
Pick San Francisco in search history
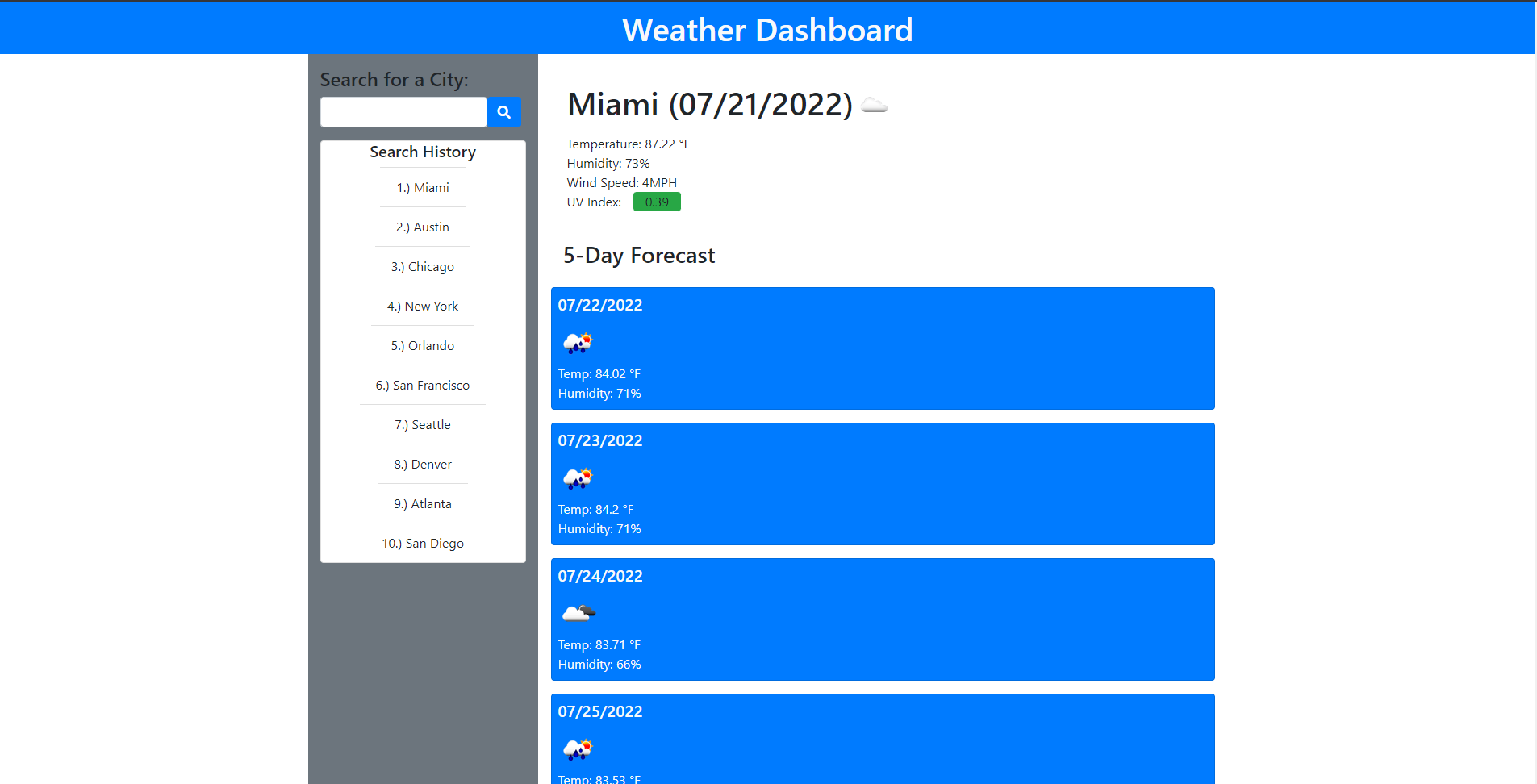423,385
